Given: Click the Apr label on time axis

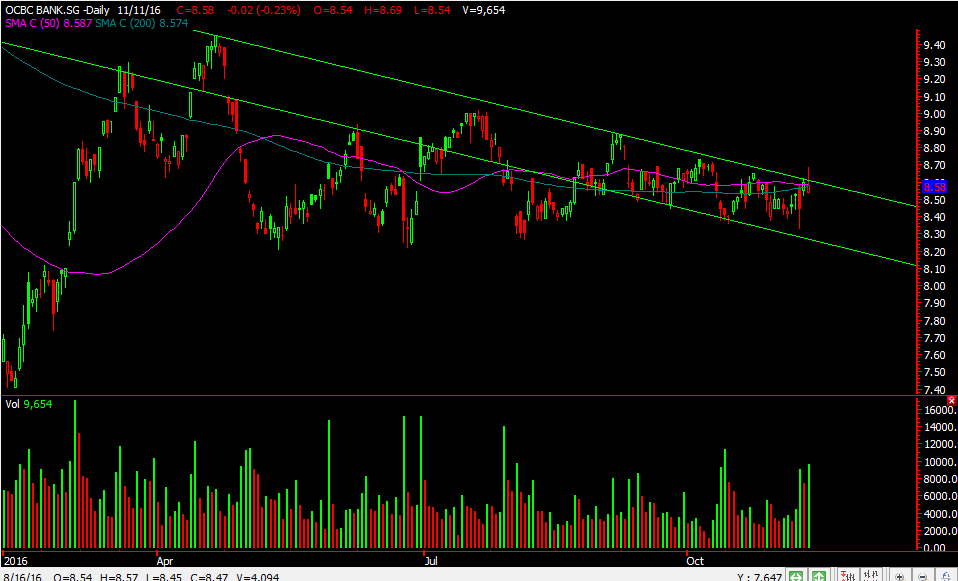Looking at the screenshot, I should coord(165,560).
